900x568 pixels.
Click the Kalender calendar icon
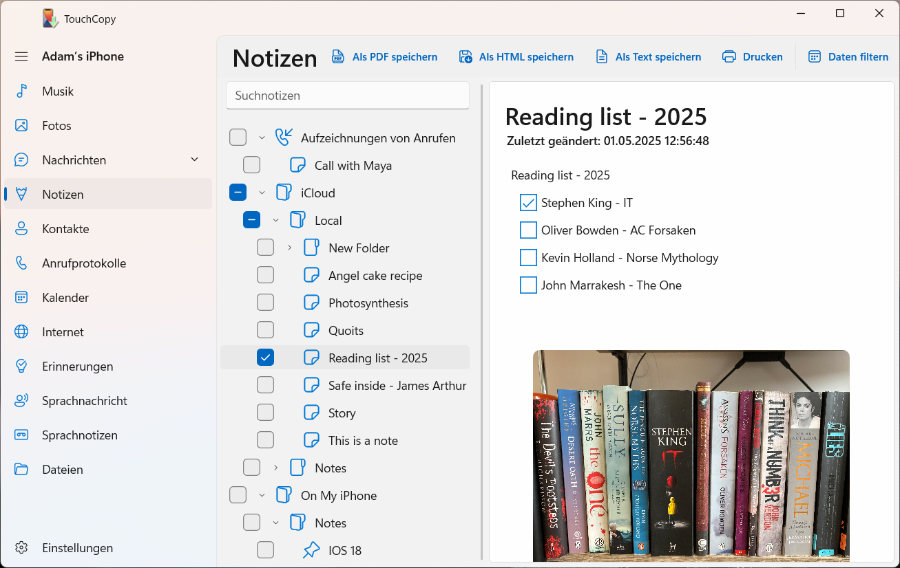point(21,297)
